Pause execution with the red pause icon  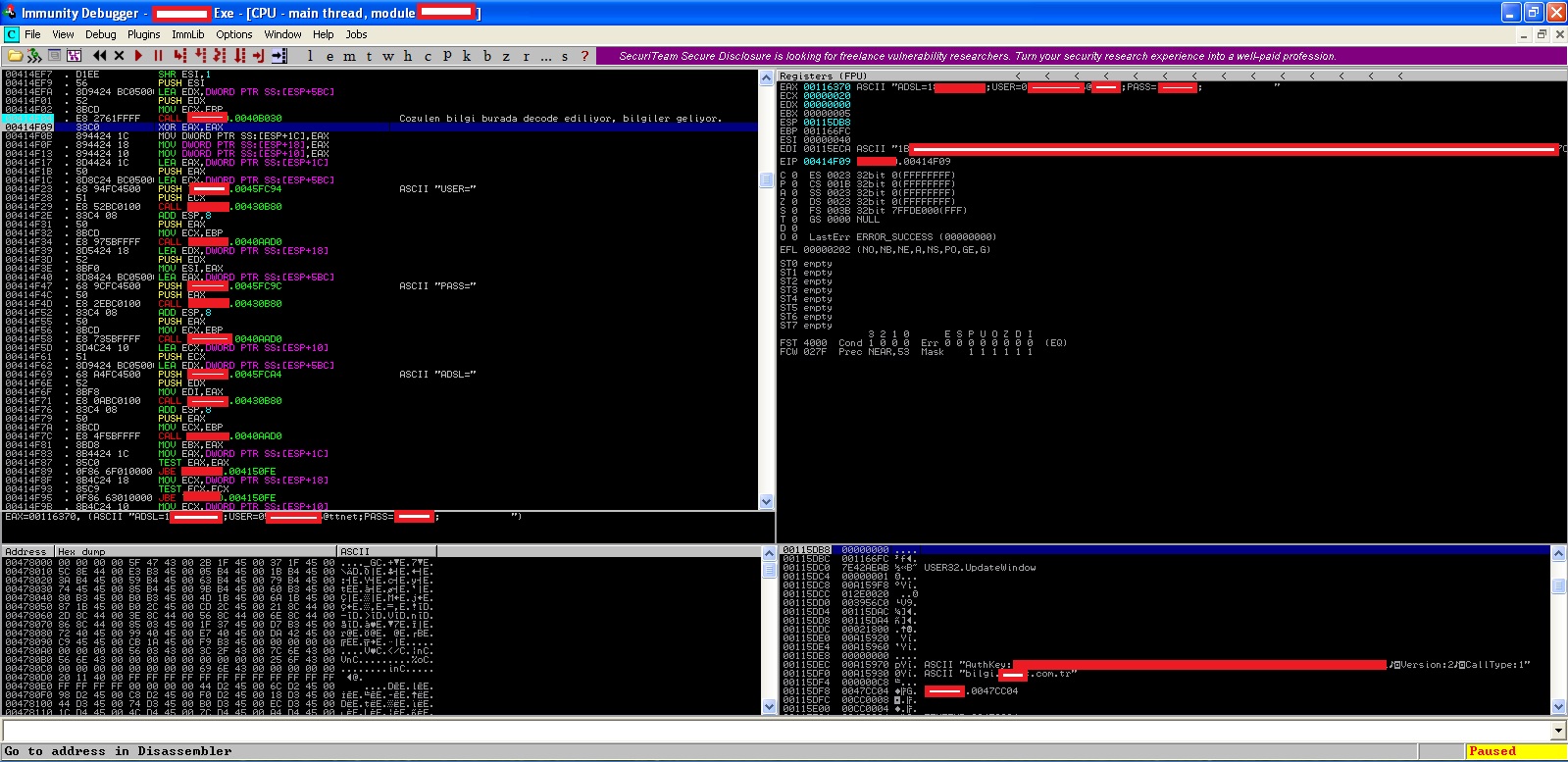click(158, 56)
